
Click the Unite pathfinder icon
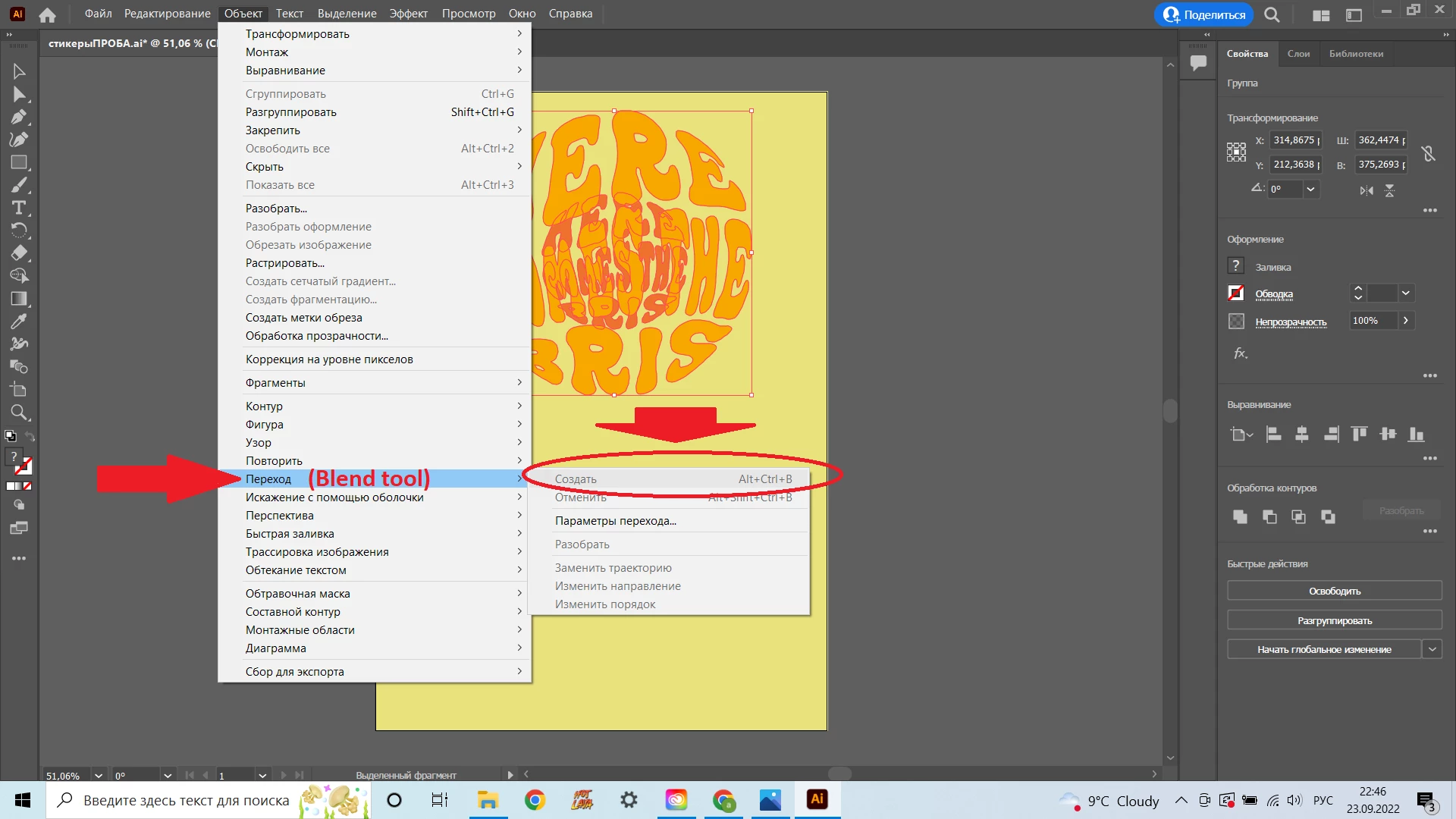1241,516
